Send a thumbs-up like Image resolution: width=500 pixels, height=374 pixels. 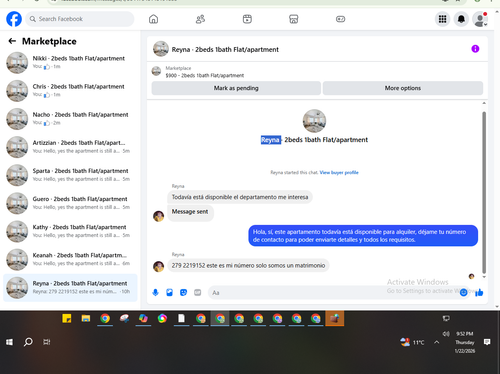479,293
